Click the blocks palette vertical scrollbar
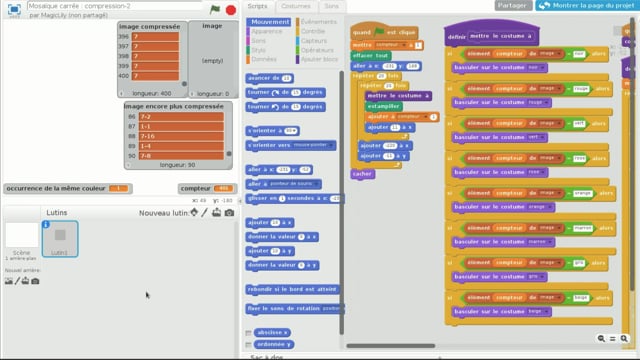Screen dimensions: 640x360 click(342, 202)
